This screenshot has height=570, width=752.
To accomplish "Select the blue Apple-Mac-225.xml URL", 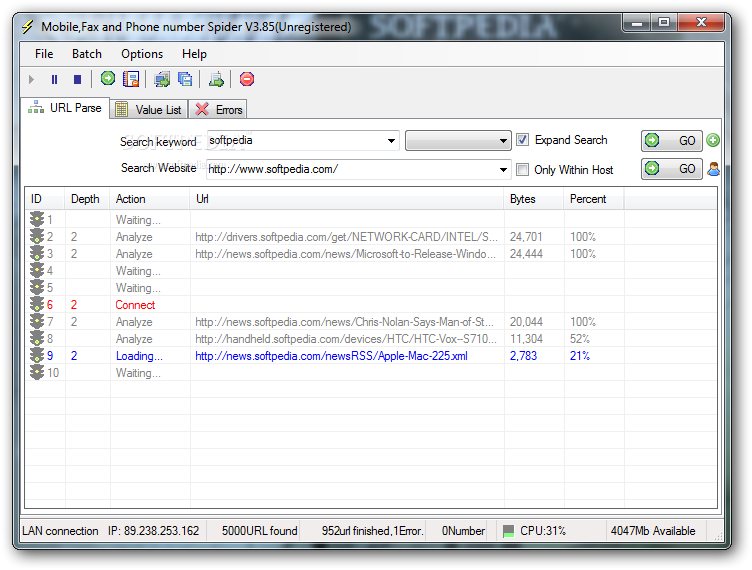I will (x=331, y=356).
